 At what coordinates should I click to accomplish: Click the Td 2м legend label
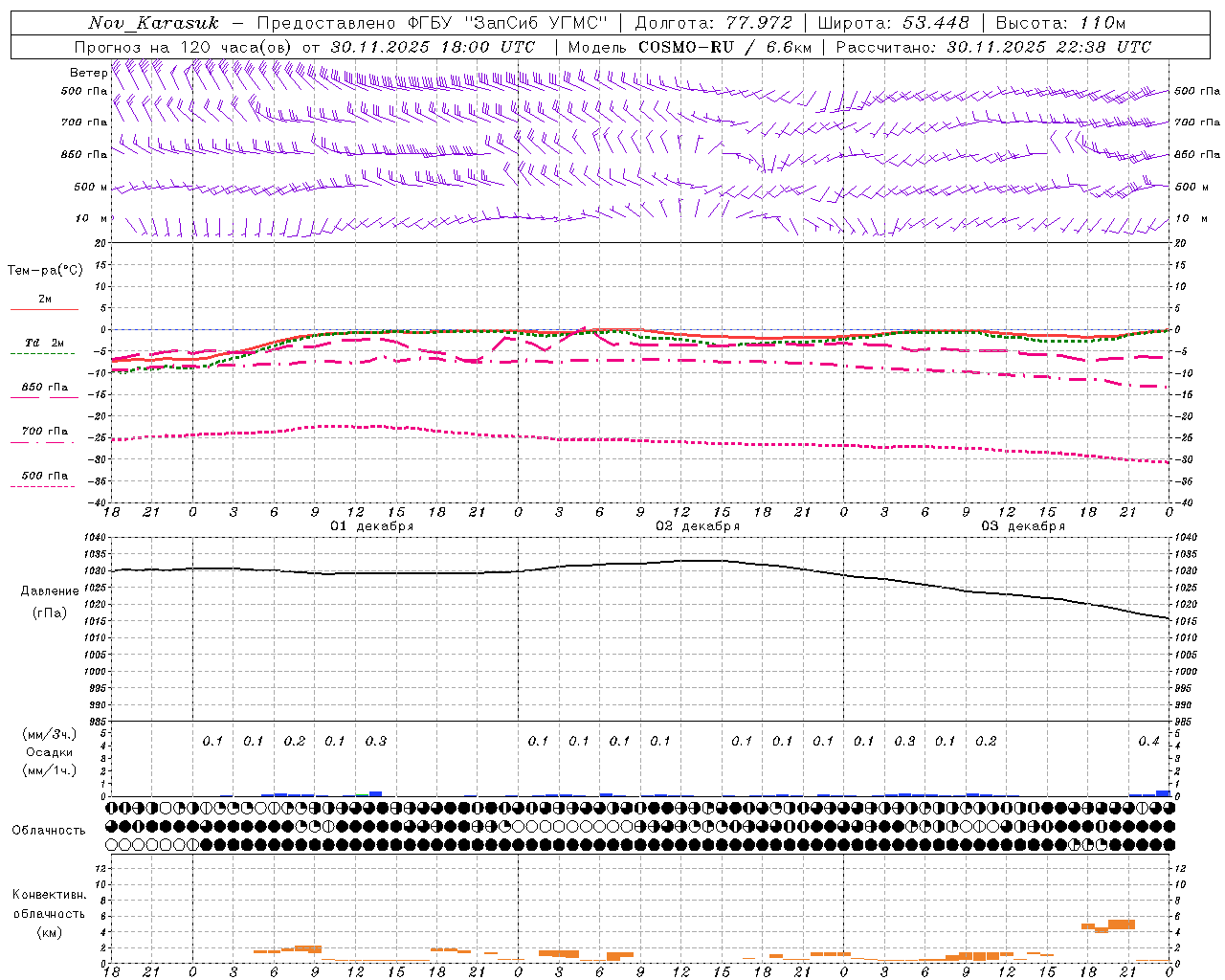coord(44,343)
